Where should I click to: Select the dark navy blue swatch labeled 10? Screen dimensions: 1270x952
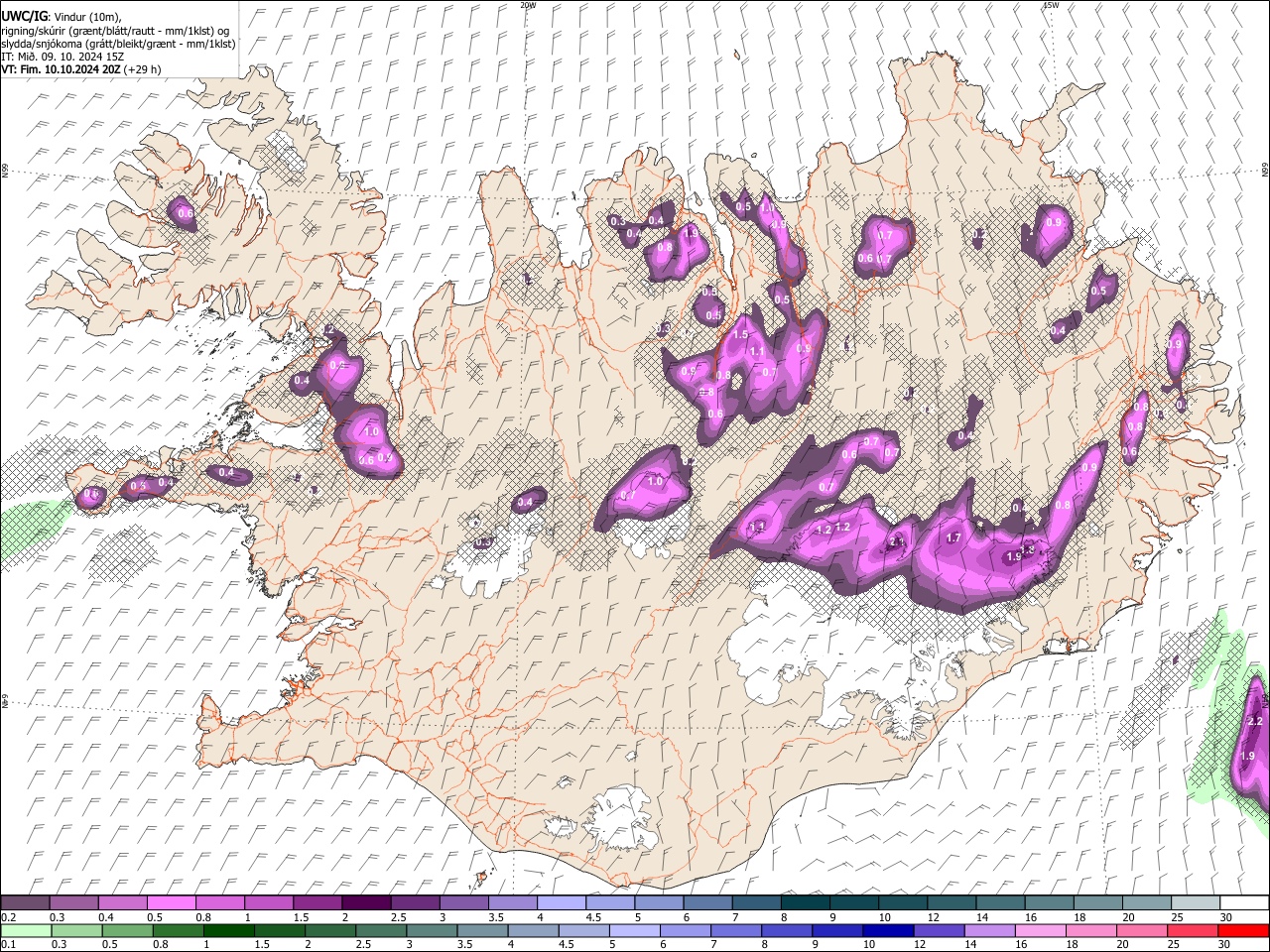(x=888, y=930)
